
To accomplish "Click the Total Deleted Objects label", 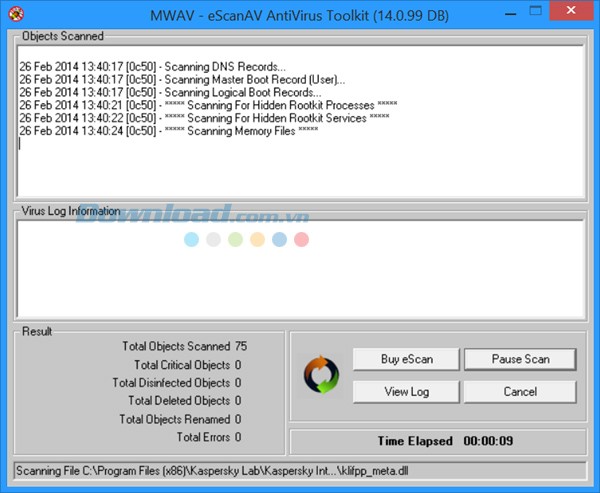I will [x=179, y=401].
